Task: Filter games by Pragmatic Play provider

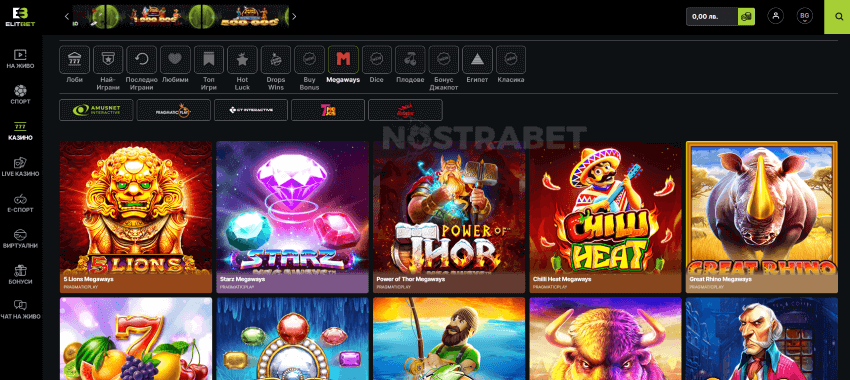Action: tap(173, 110)
